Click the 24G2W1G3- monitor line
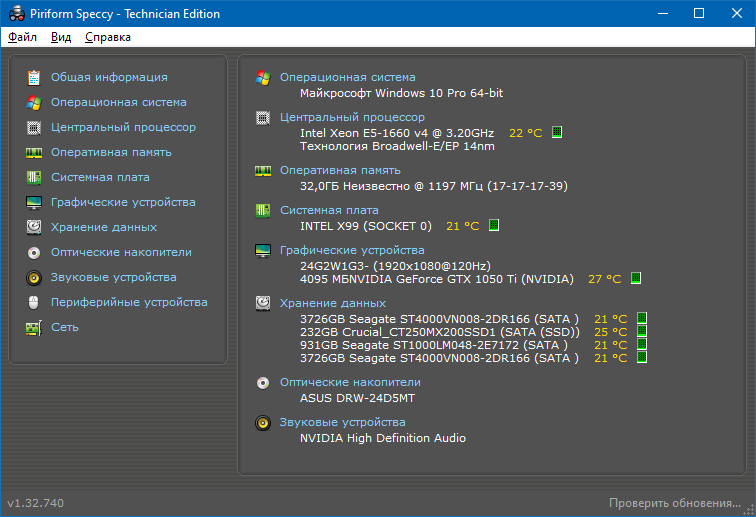The width and height of the screenshot is (756, 517). coord(395,266)
